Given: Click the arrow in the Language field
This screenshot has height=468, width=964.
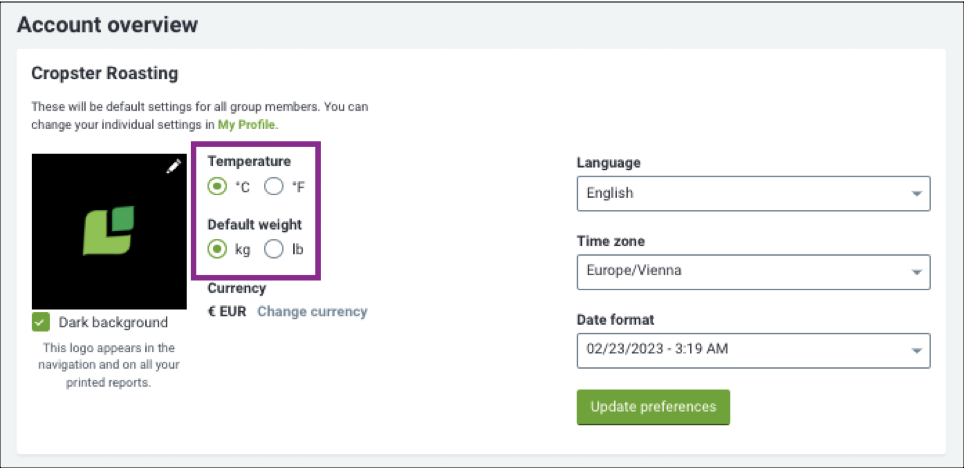Looking at the screenshot, I should coord(916,194).
